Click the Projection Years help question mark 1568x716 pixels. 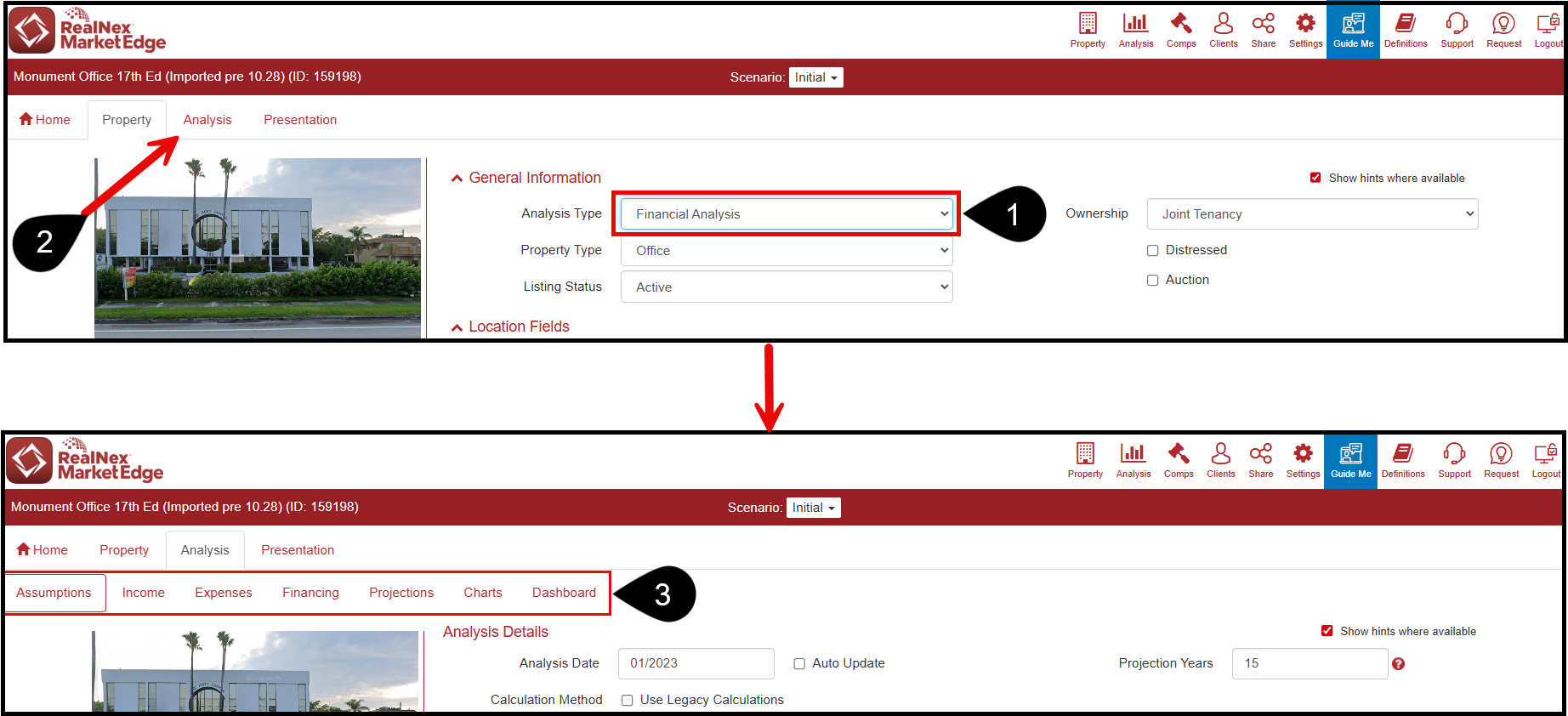click(x=1398, y=664)
